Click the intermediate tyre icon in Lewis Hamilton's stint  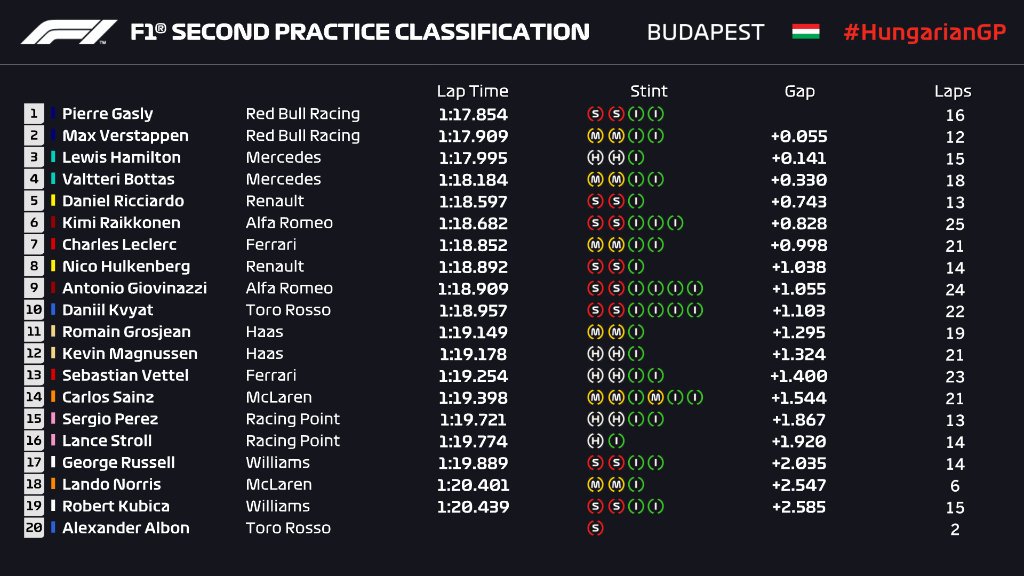point(637,158)
